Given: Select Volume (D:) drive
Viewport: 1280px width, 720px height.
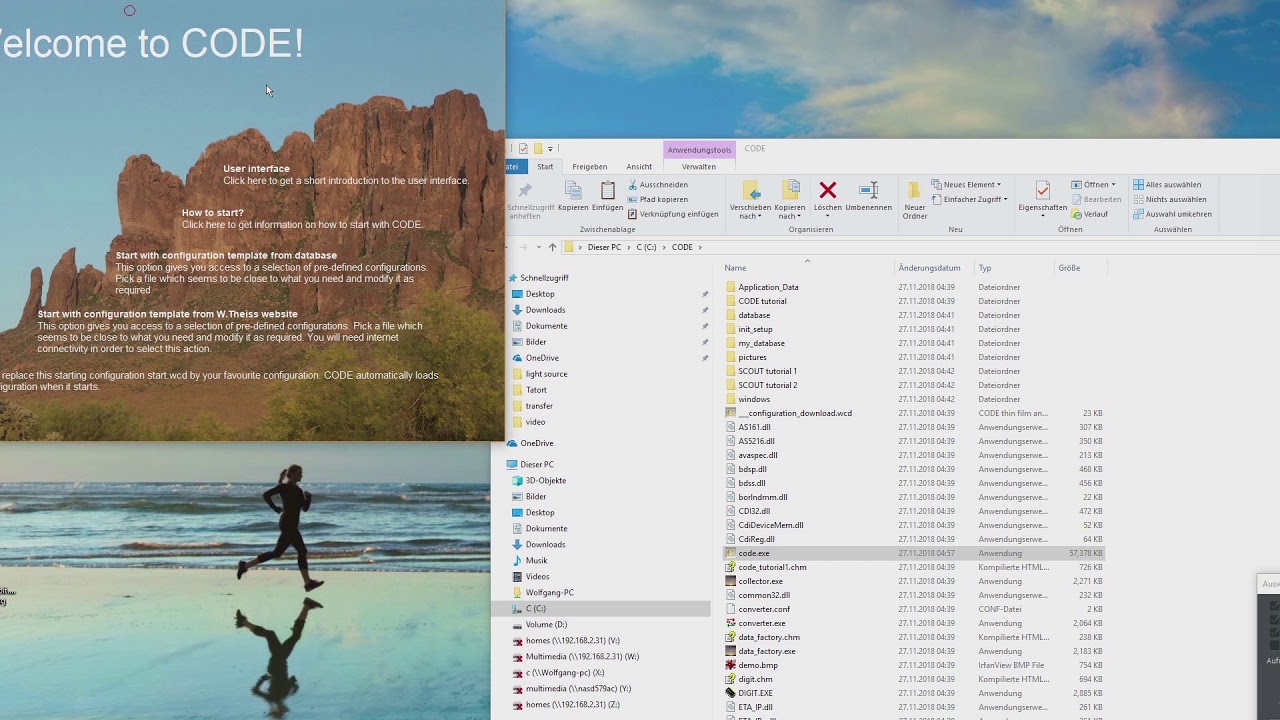Looking at the screenshot, I should click(x=546, y=625).
